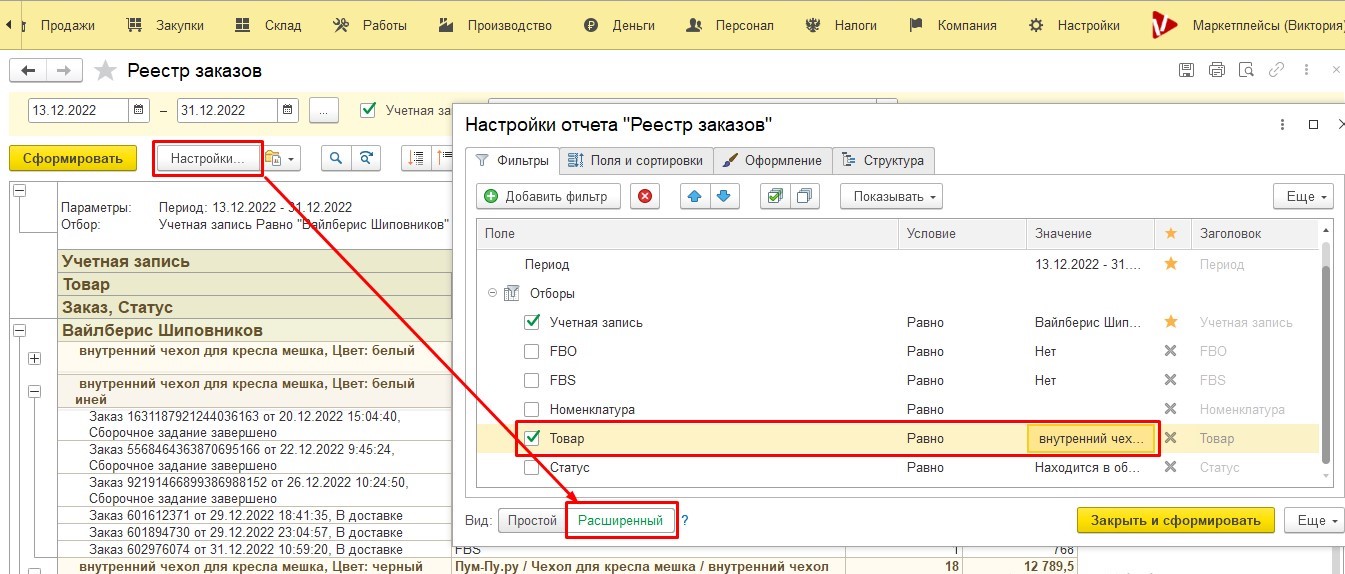Viewport: 1345px width, 574px height.
Task: Open the Продажи menu
Action: 67,25
